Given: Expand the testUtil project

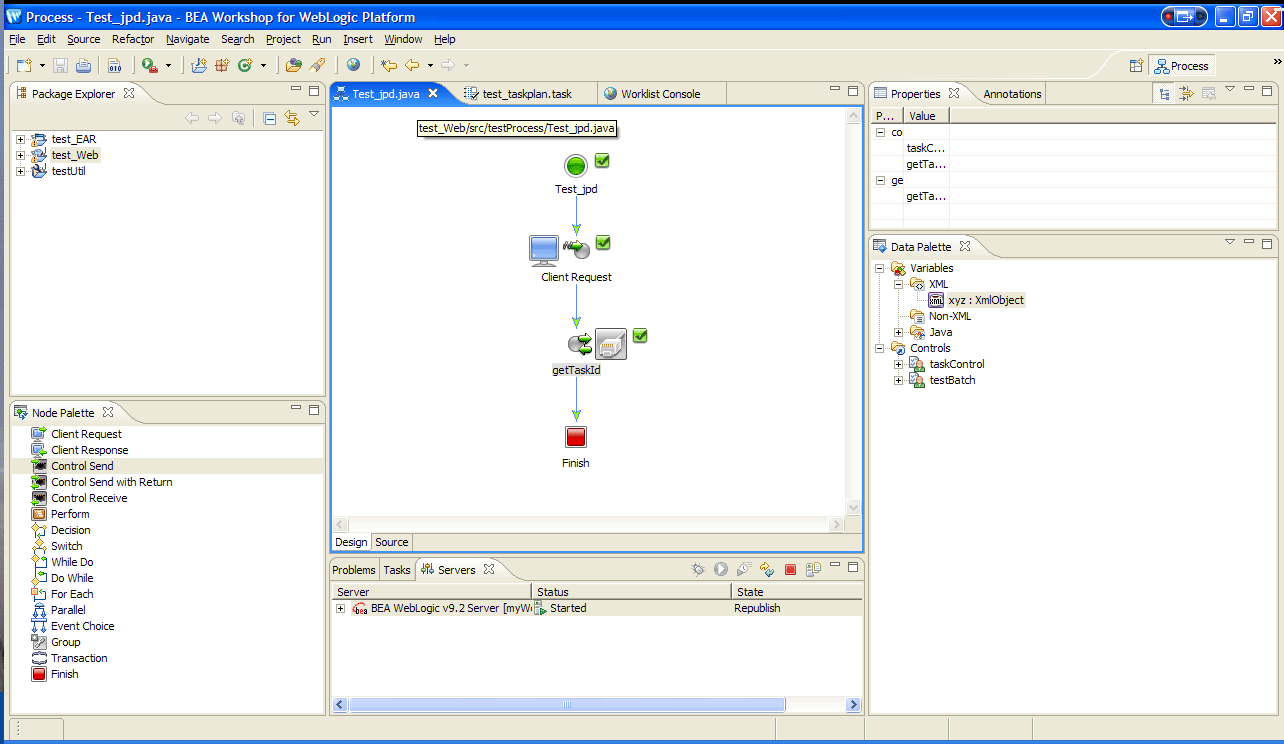Looking at the screenshot, I should point(20,171).
